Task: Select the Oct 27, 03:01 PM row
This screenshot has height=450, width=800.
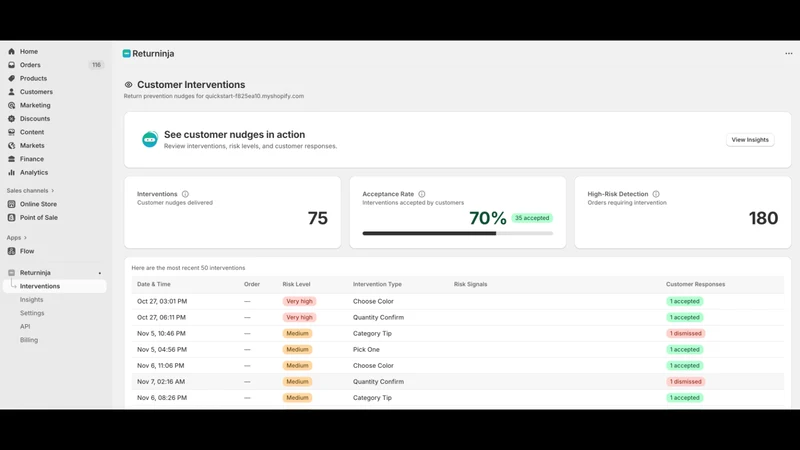Action: (x=458, y=301)
